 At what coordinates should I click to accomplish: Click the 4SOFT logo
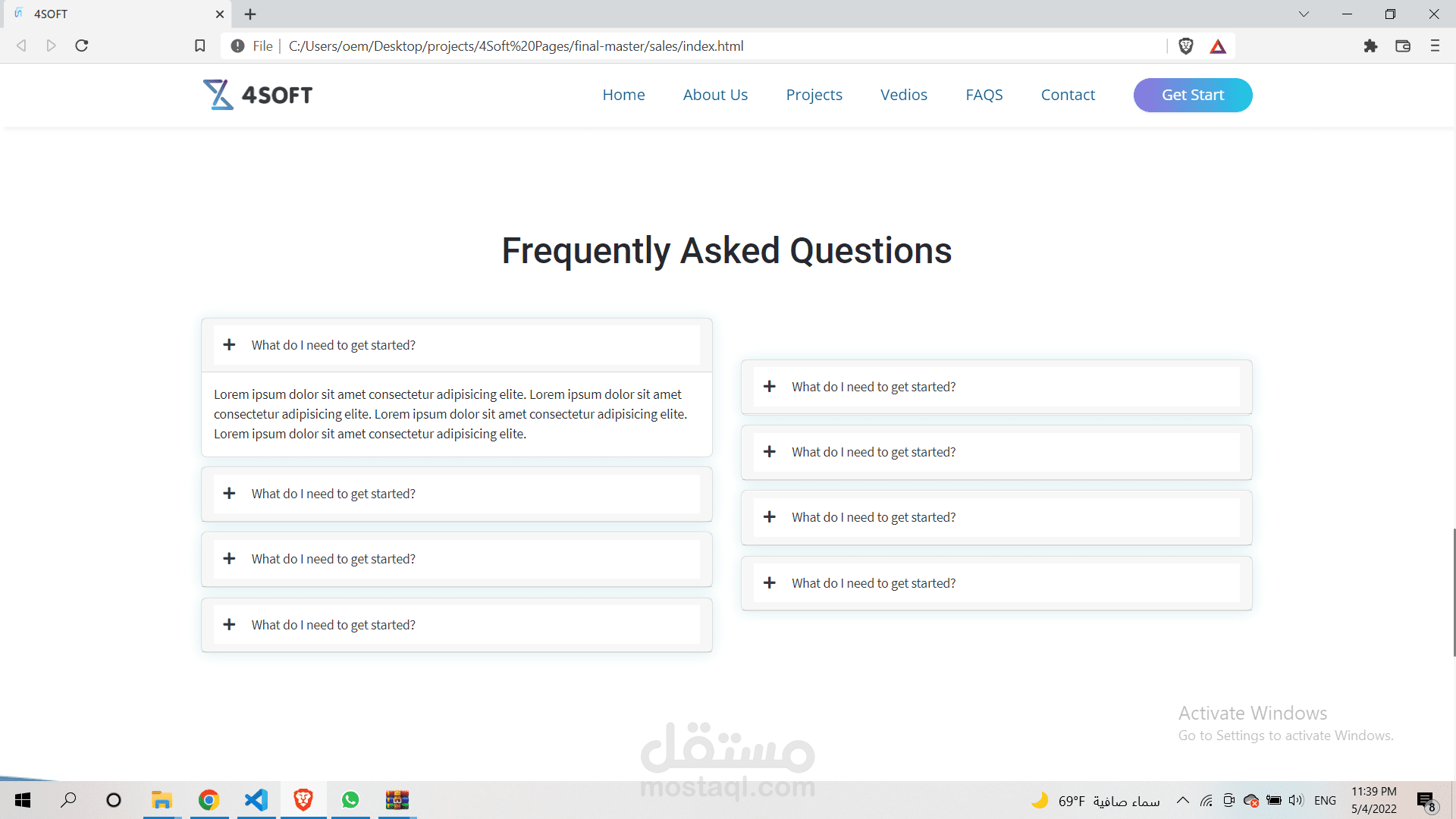click(x=258, y=95)
